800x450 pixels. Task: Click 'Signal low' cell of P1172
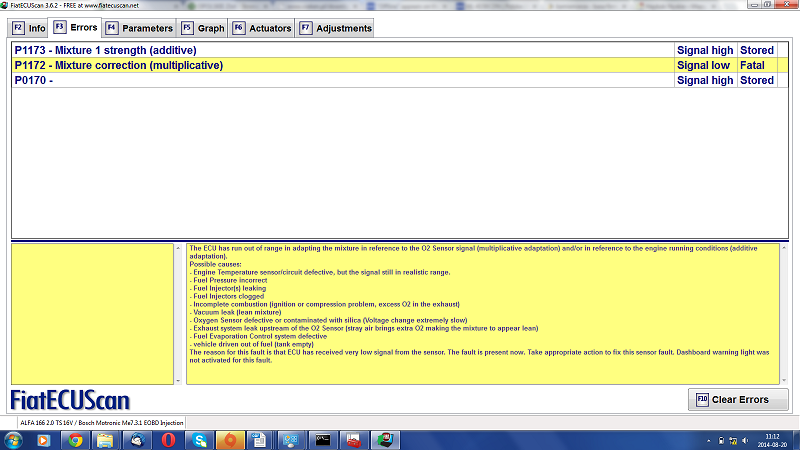click(704, 65)
